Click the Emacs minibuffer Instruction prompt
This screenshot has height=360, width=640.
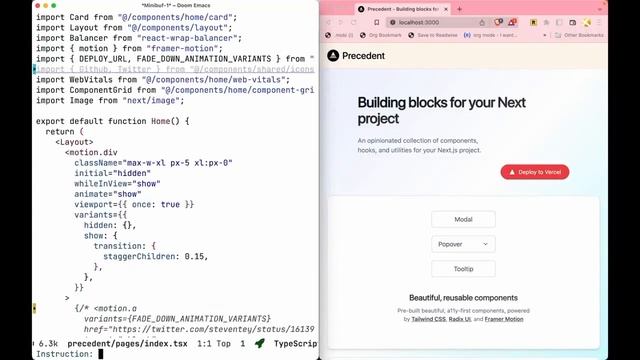tap(64, 354)
